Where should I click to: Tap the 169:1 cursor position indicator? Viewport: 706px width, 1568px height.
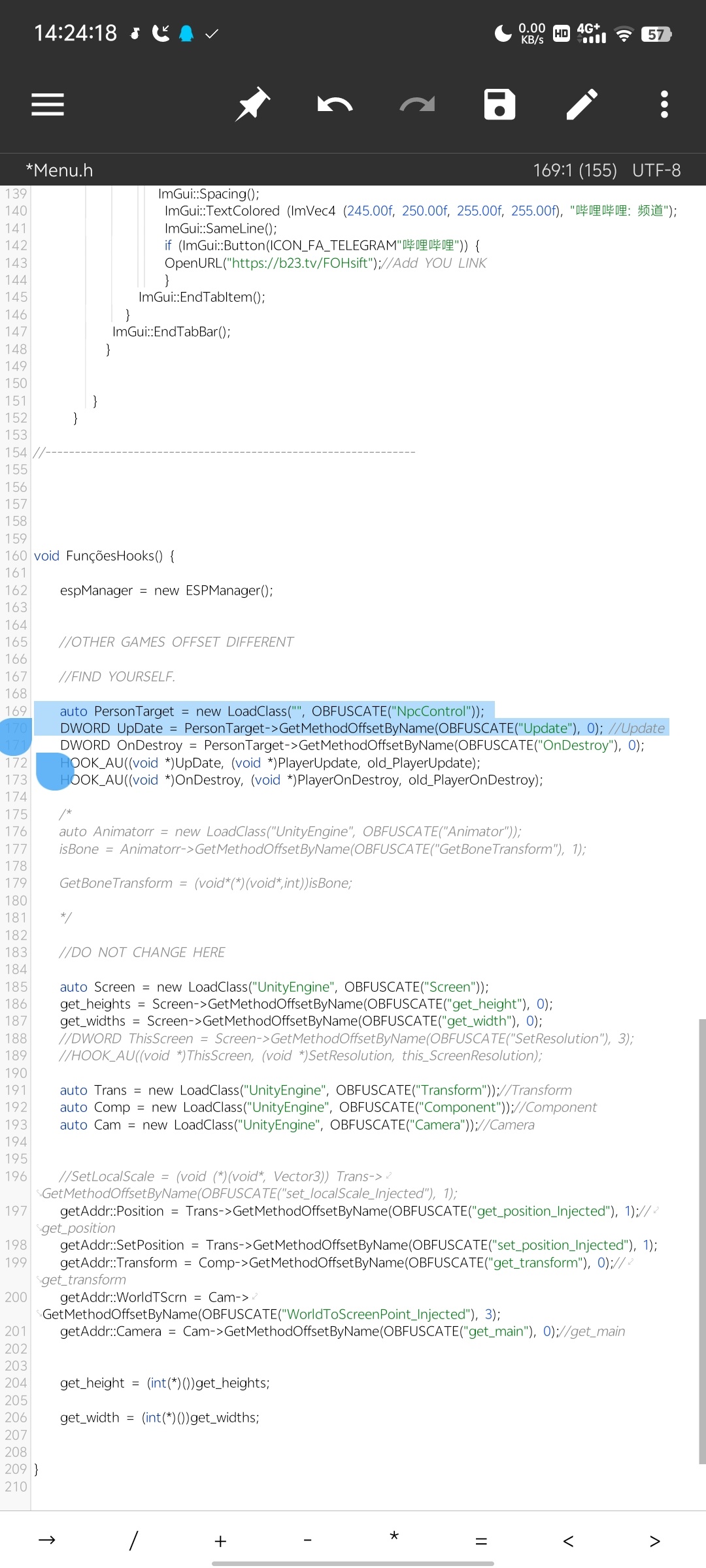[x=575, y=171]
